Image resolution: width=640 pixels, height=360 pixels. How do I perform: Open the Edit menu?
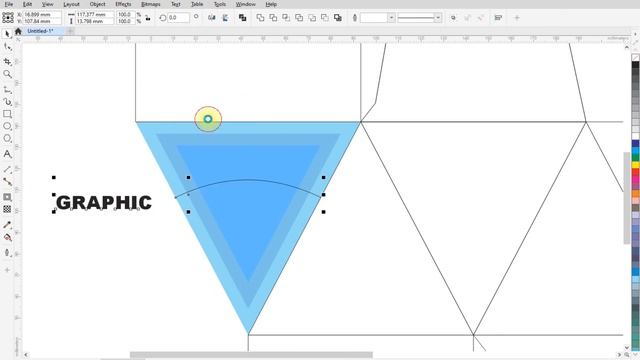[x=27, y=4]
